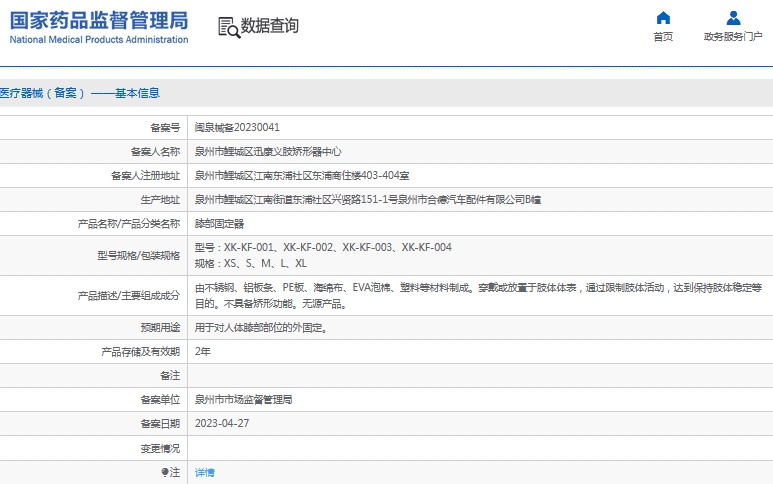Click the 数据查询 magnifier document icon

(x=229, y=27)
